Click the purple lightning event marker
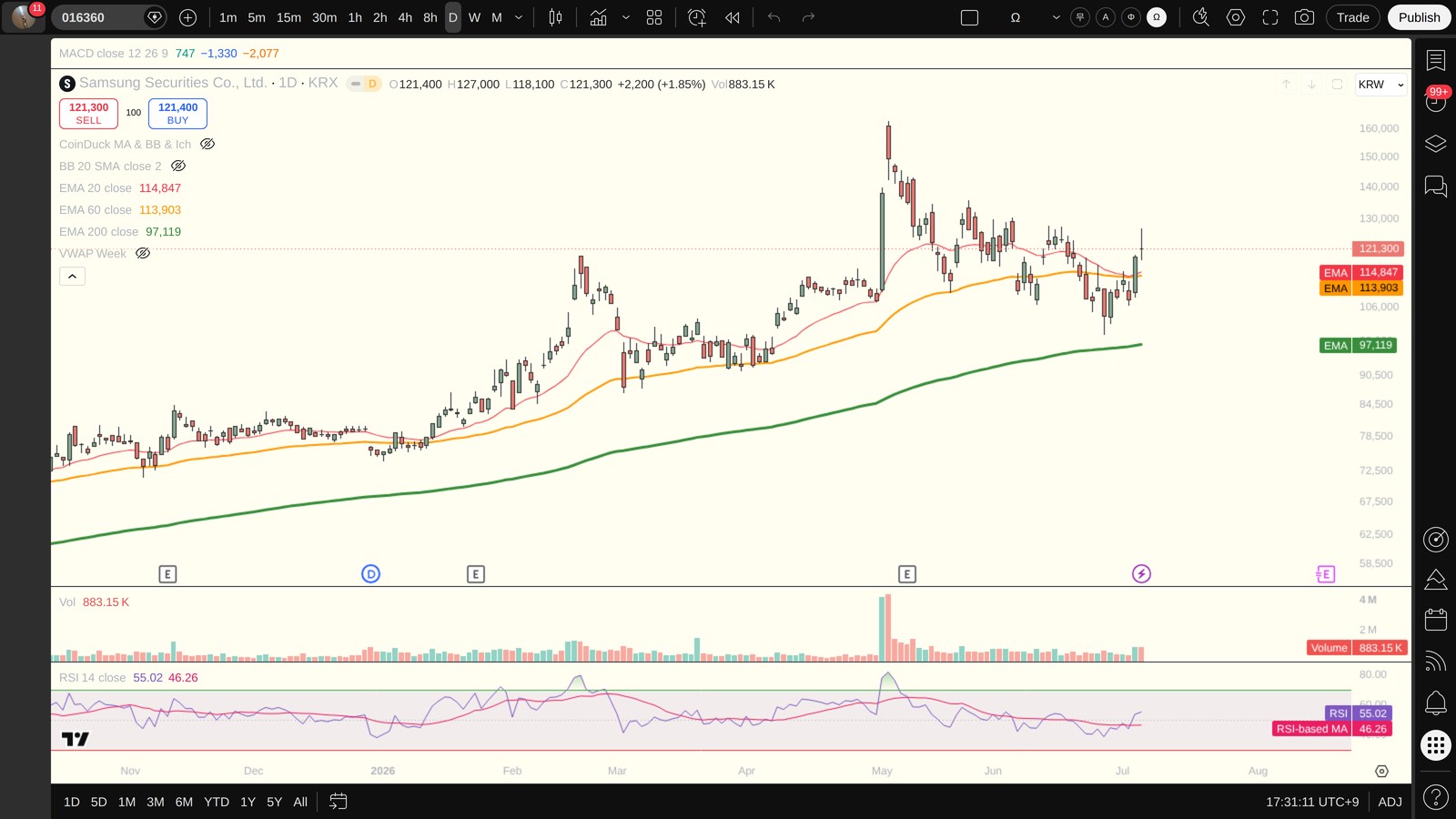This screenshot has width=1456, height=819. tap(1141, 573)
